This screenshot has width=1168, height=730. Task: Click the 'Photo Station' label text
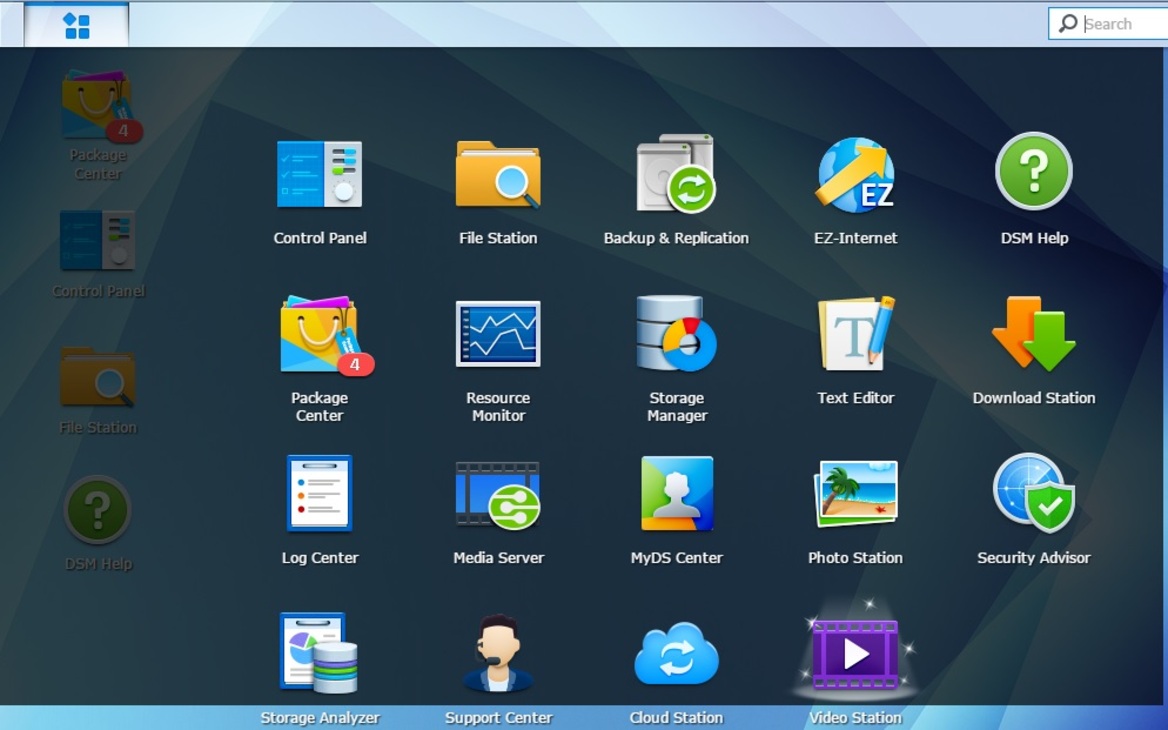[855, 558]
